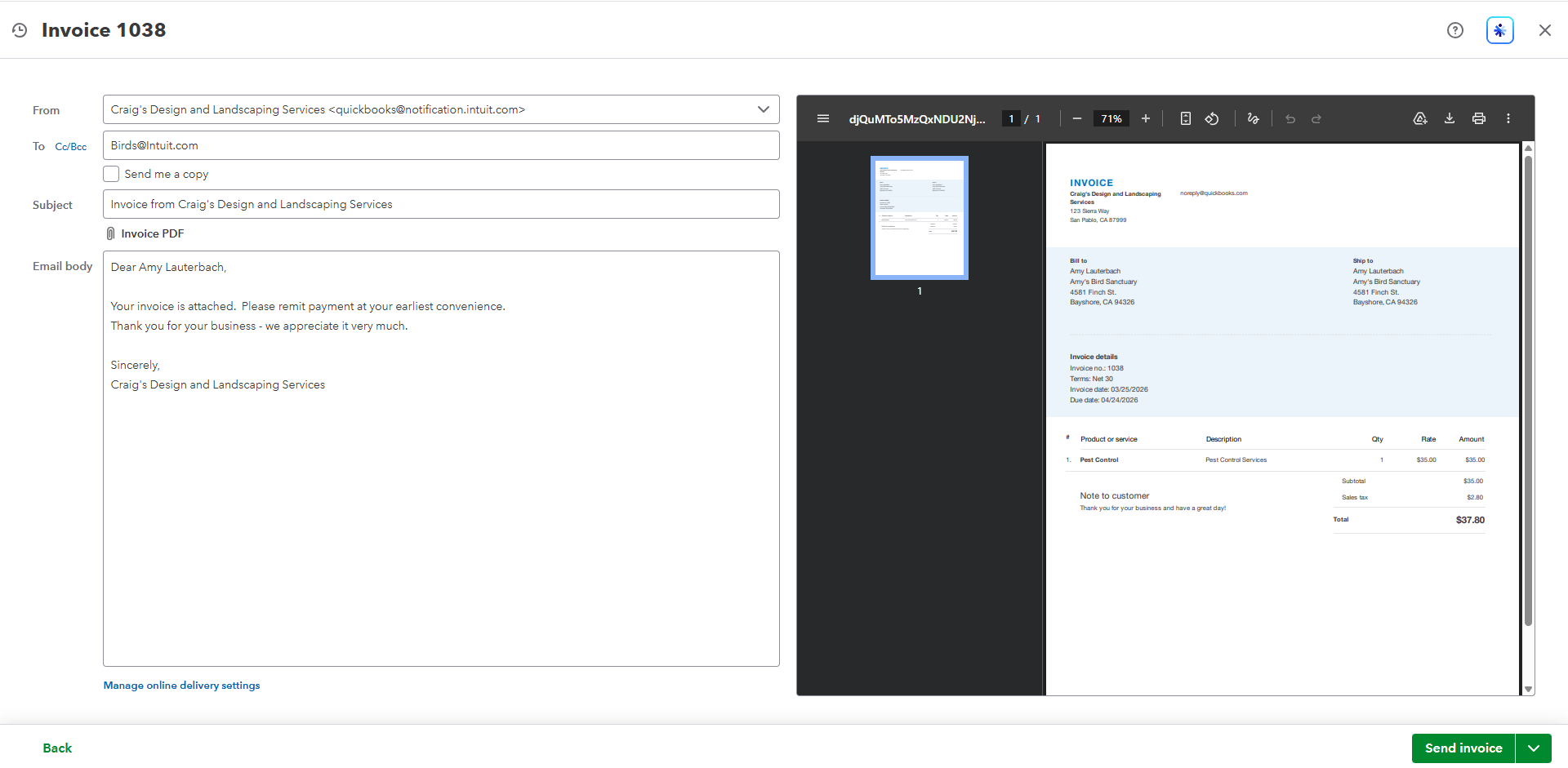Click the PDF zoom percentage field
The height and width of the screenshot is (768, 1568).
point(1111,118)
